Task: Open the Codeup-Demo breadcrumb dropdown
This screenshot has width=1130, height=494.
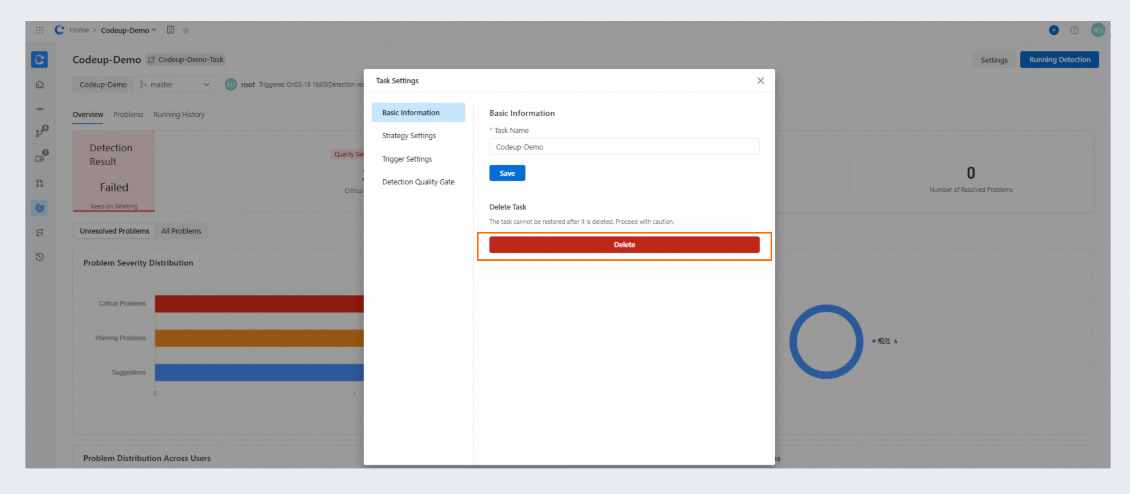Action: pyautogui.click(x=129, y=30)
